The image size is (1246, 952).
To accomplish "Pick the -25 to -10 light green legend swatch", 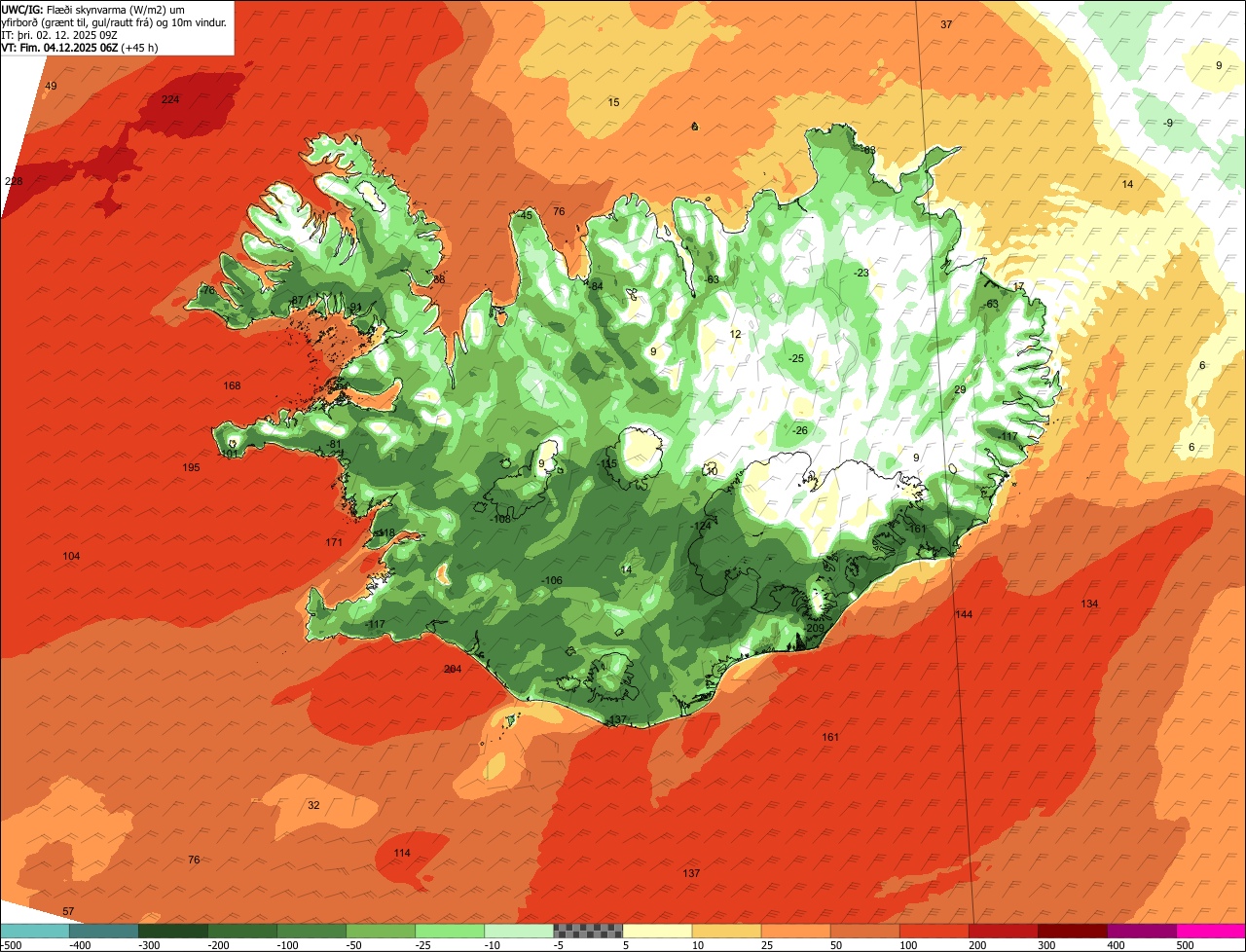I will pyautogui.click(x=450, y=931).
